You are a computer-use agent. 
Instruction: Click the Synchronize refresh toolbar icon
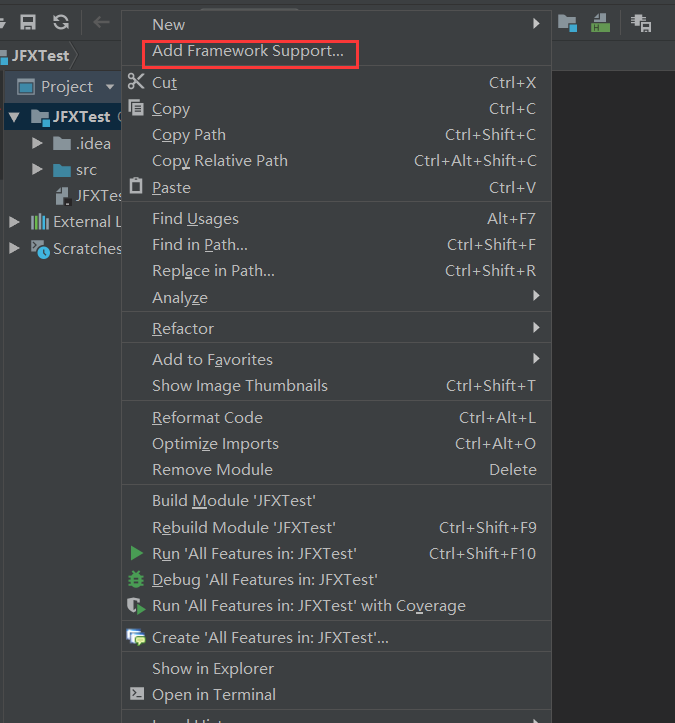[x=61, y=22]
